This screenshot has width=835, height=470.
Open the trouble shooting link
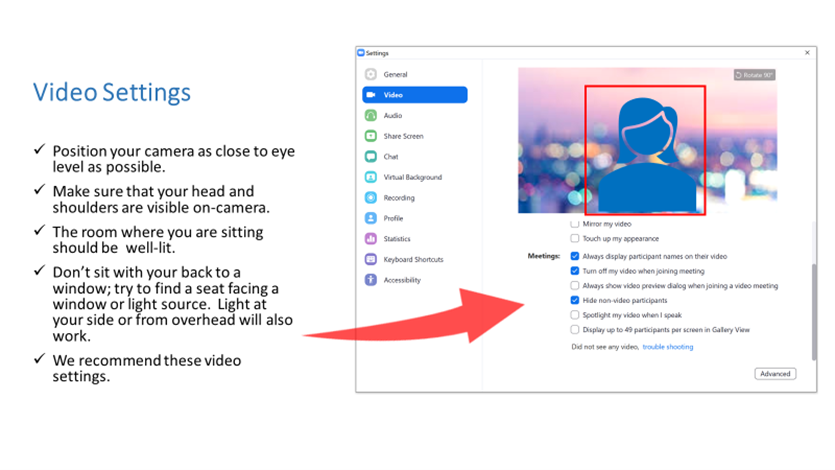tap(668, 347)
